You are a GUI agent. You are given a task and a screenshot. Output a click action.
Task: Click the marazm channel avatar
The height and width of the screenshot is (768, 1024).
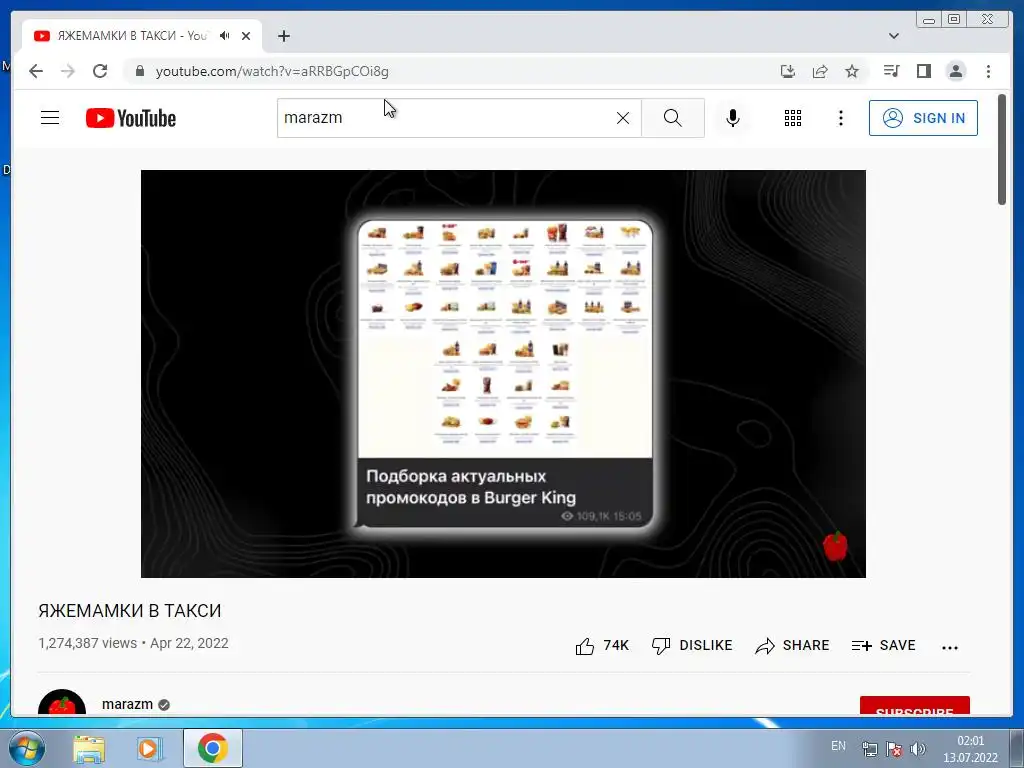(x=62, y=703)
